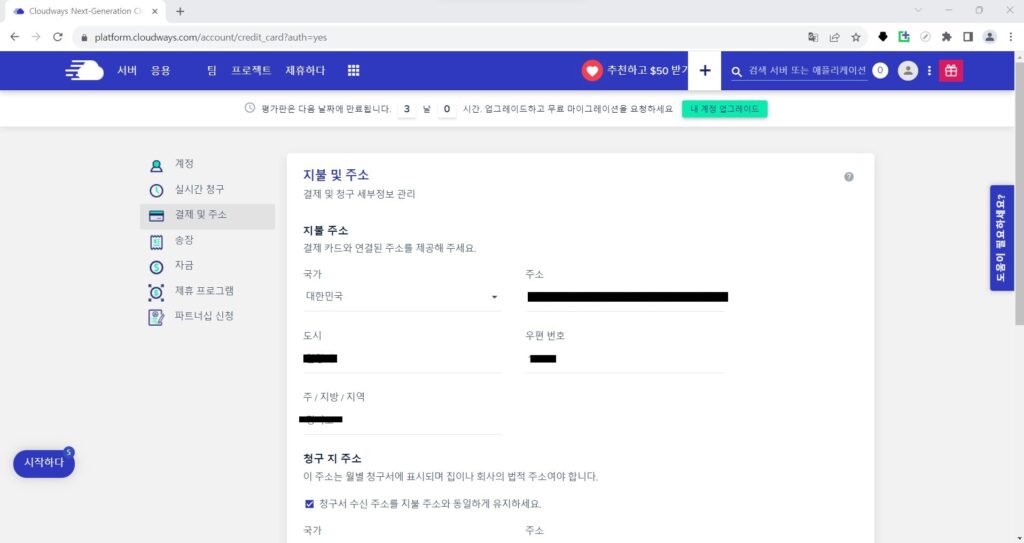The width and height of the screenshot is (1024, 543).
Task: Open a new browser tab
Action: 180,11
